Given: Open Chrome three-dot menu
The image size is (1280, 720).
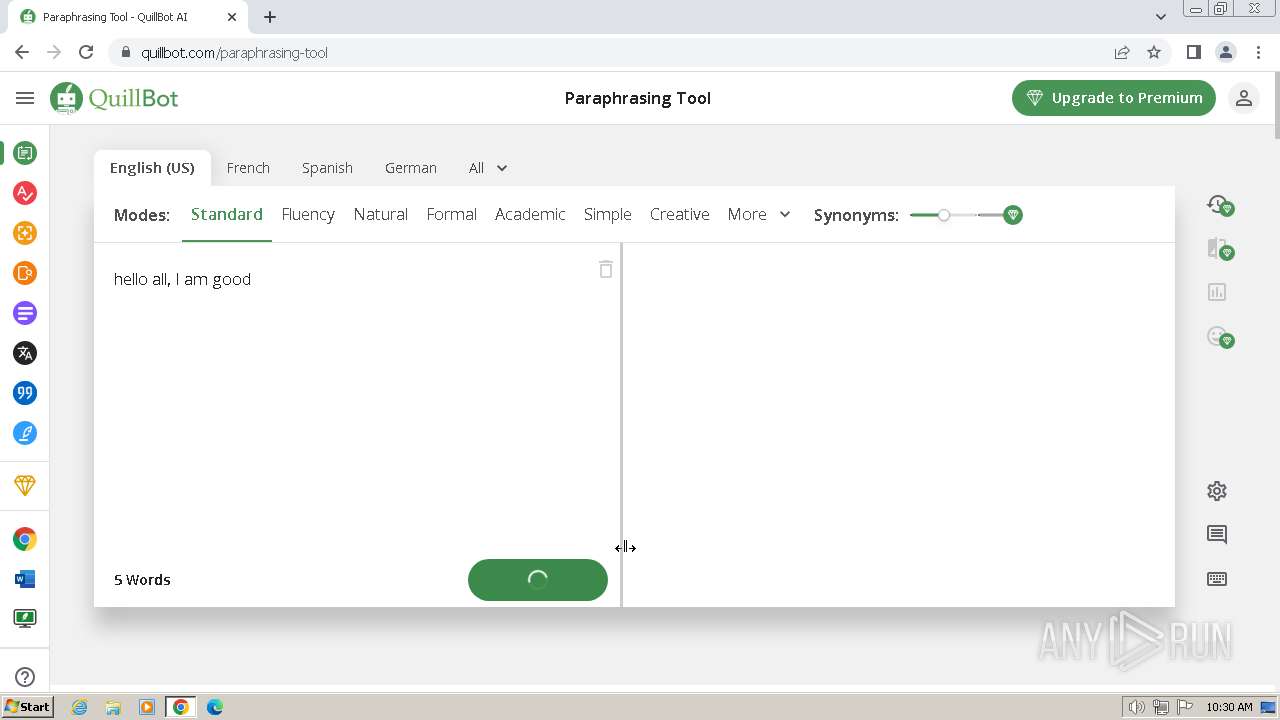Looking at the screenshot, I should point(1257,52).
